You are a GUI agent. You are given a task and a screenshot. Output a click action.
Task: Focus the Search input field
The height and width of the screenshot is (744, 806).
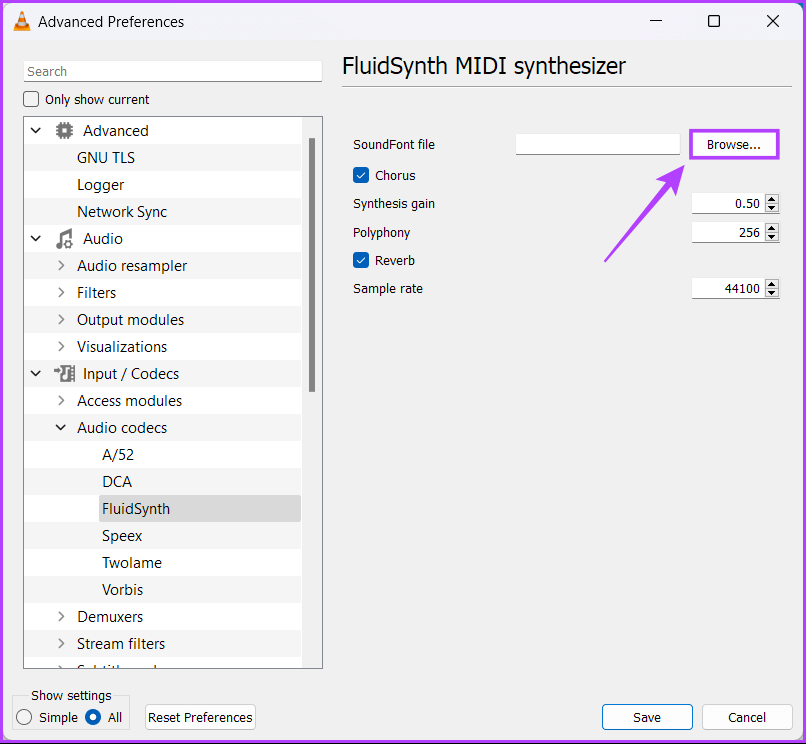pyautogui.click(x=173, y=71)
